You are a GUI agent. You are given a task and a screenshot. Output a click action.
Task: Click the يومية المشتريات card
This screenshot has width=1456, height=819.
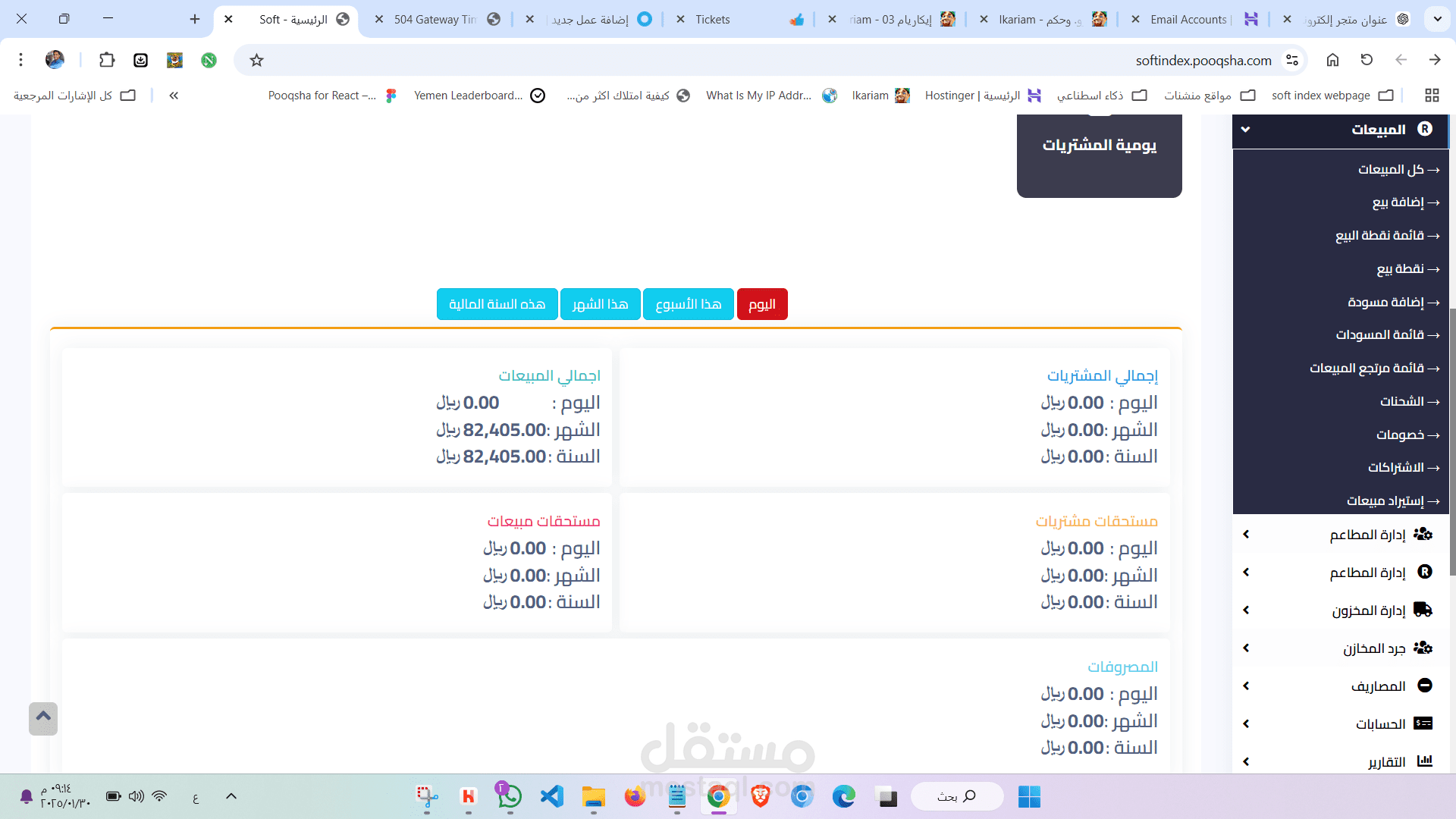click(x=1099, y=146)
